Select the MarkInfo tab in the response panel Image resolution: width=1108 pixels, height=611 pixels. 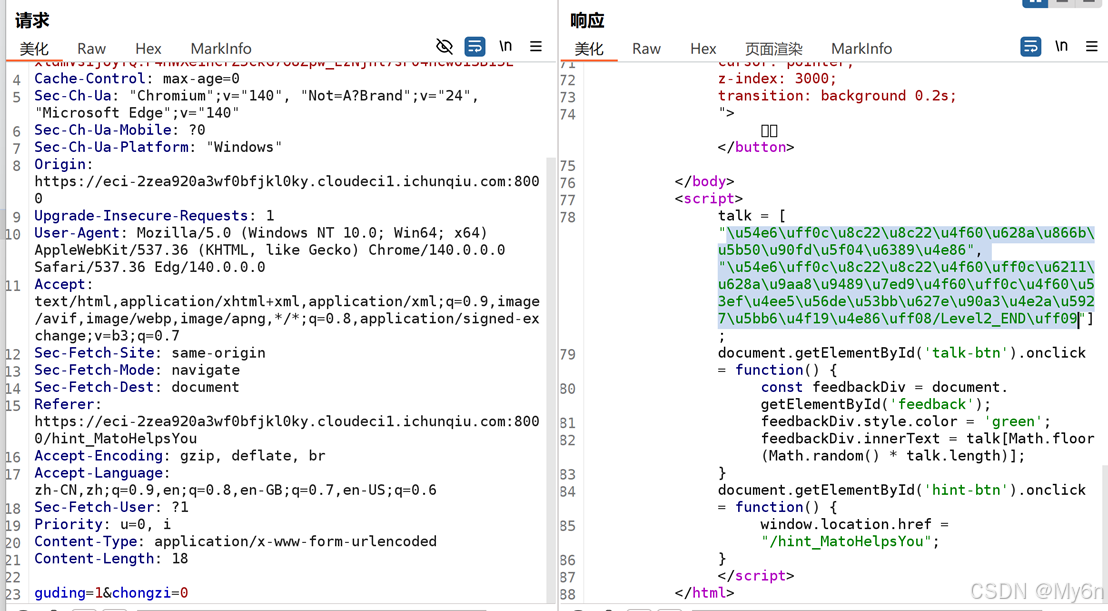pos(861,48)
